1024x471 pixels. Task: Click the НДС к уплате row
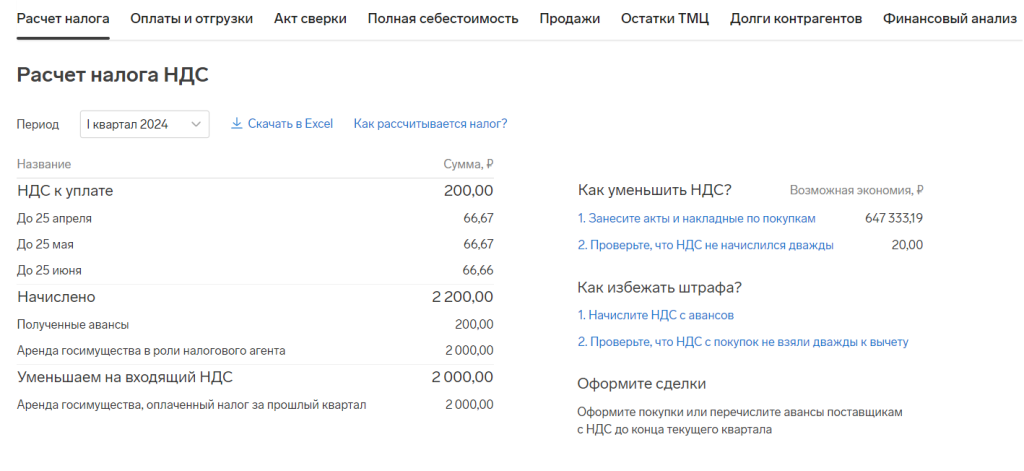tap(255, 191)
